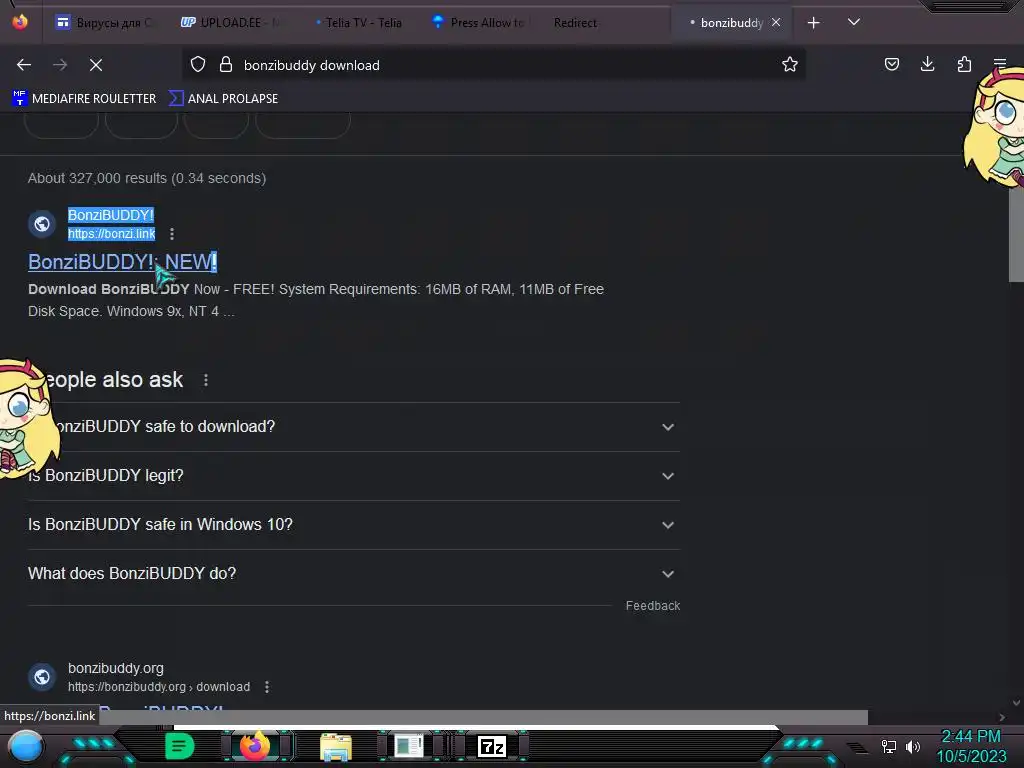Switch to the Press Allow to tab
Viewport: 1024px width, 768px height.
(479, 23)
